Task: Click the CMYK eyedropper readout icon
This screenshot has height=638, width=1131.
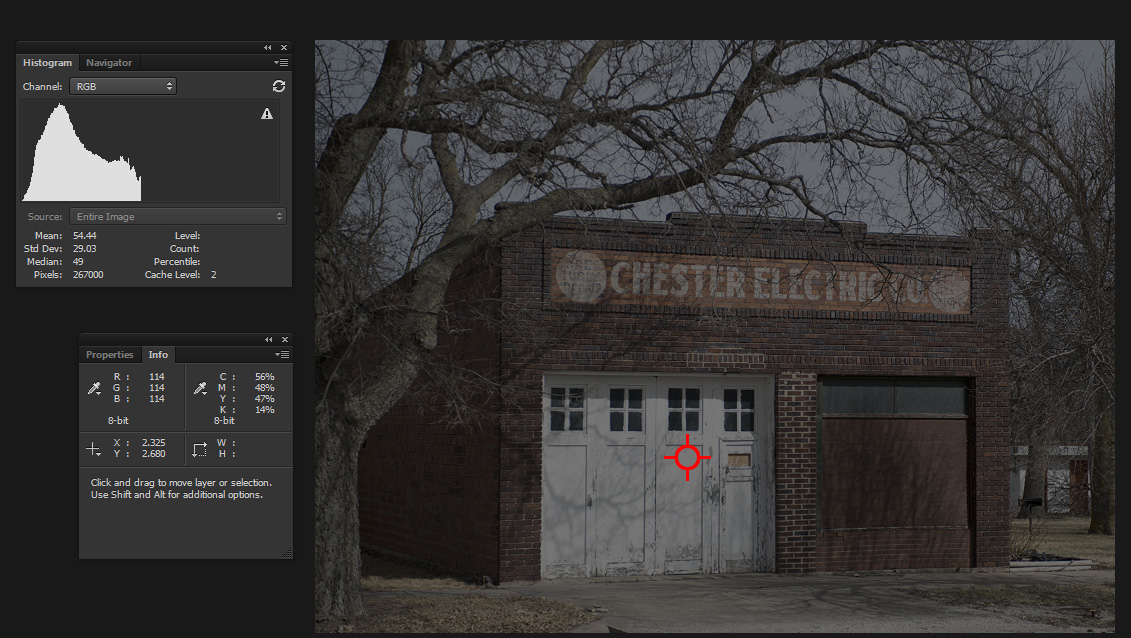Action: click(x=201, y=389)
